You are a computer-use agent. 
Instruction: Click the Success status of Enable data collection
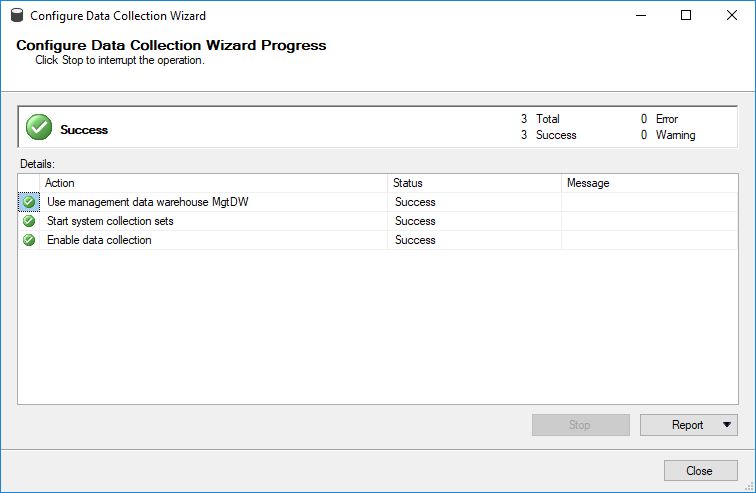pos(415,240)
